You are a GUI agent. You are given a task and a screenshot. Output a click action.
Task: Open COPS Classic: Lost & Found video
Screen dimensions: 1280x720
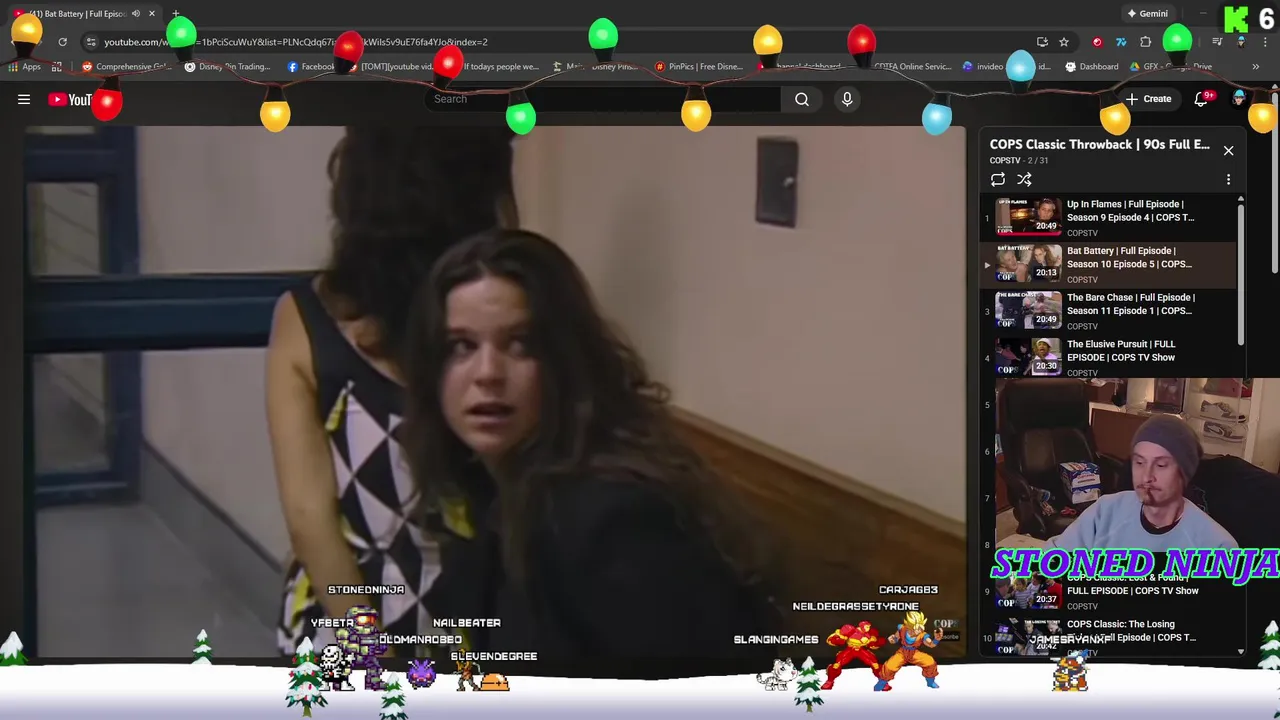click(x=1132, y=585)
